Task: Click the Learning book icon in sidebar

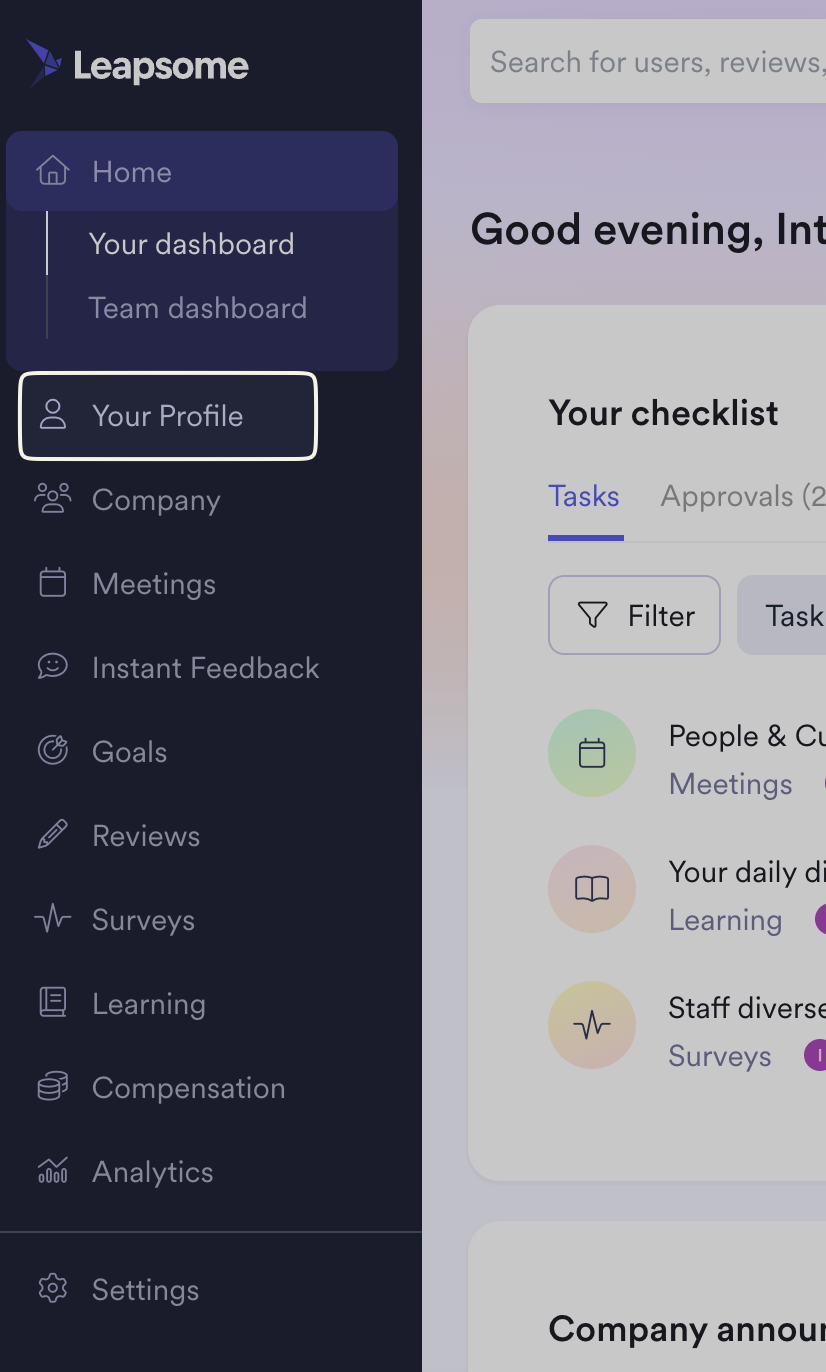Action: tap(52, 1003)
